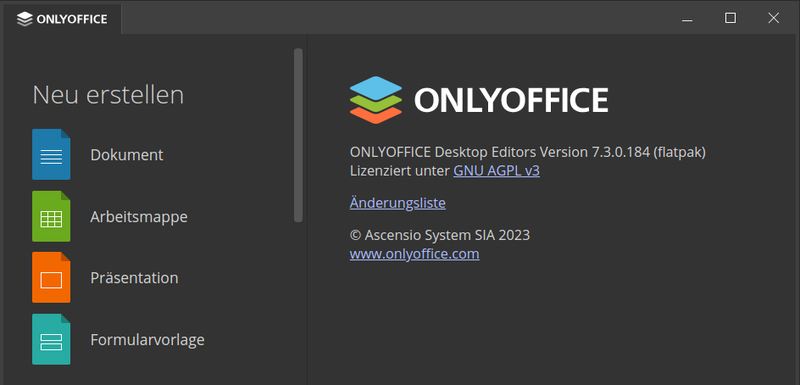
Task: Click the green Arbeitsmappe spreadsheet icon
Action: (51, 216)
